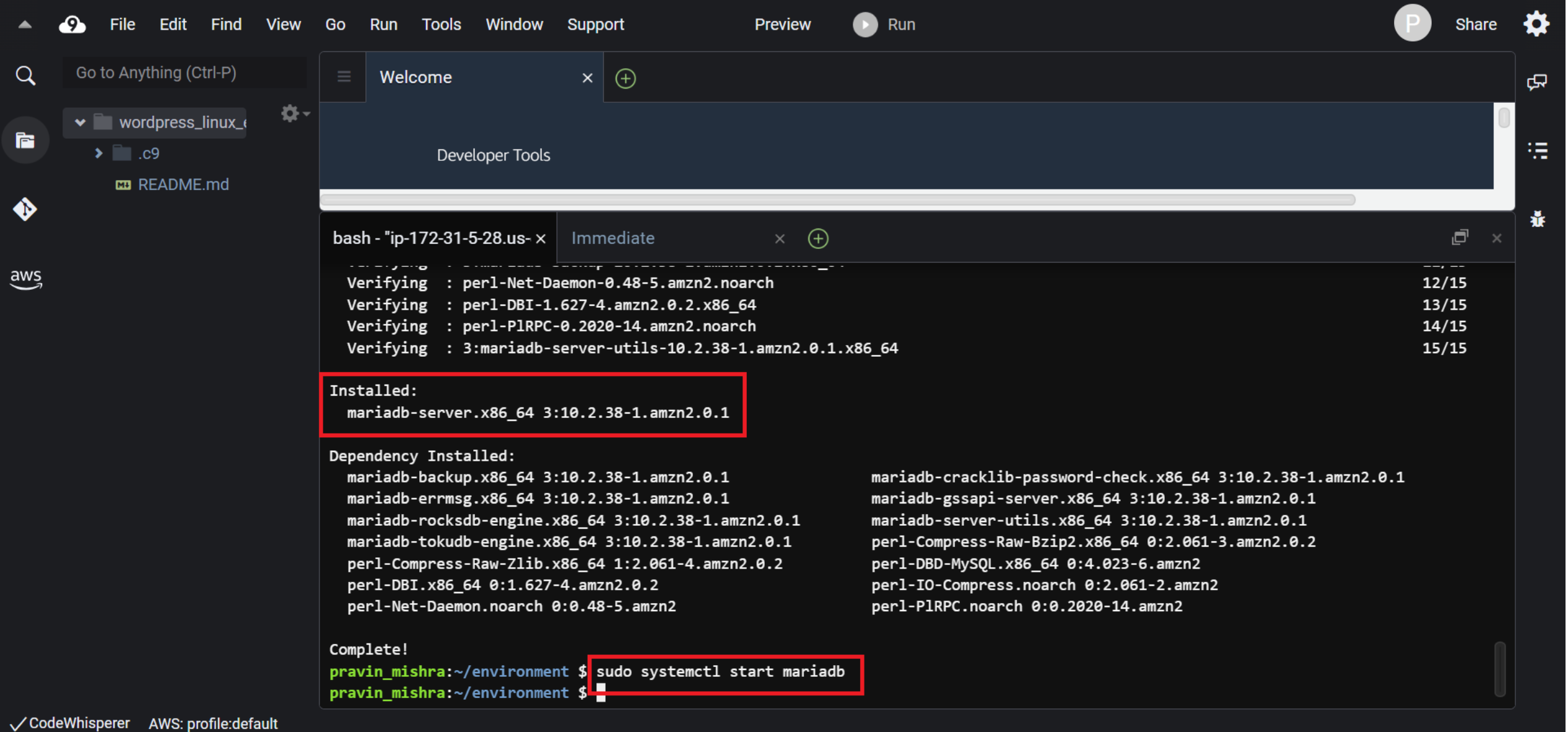The width and height of the screenshot is (1568, 732).
Task: Click Welcome page horizontal scrollbar
Action: (837, 199)
